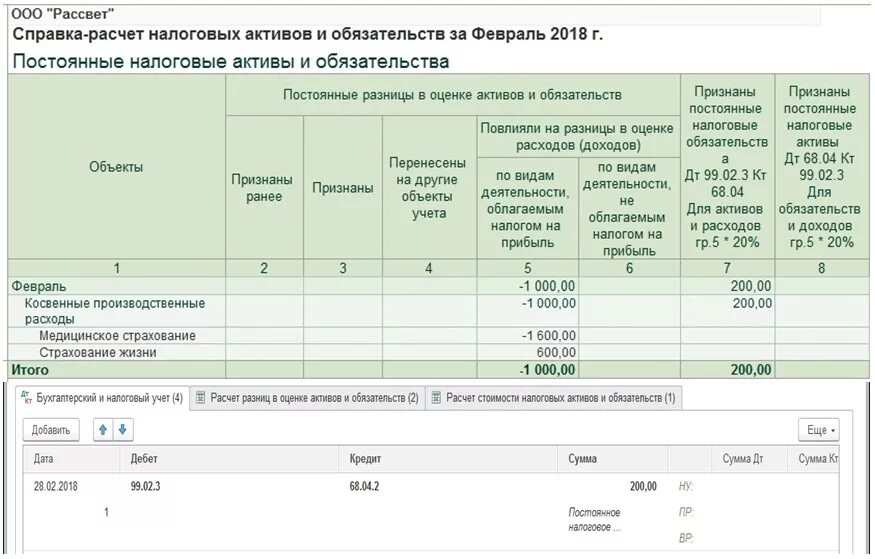
Task: Click the Объекты column header
Action: click(x=116, y=167)
